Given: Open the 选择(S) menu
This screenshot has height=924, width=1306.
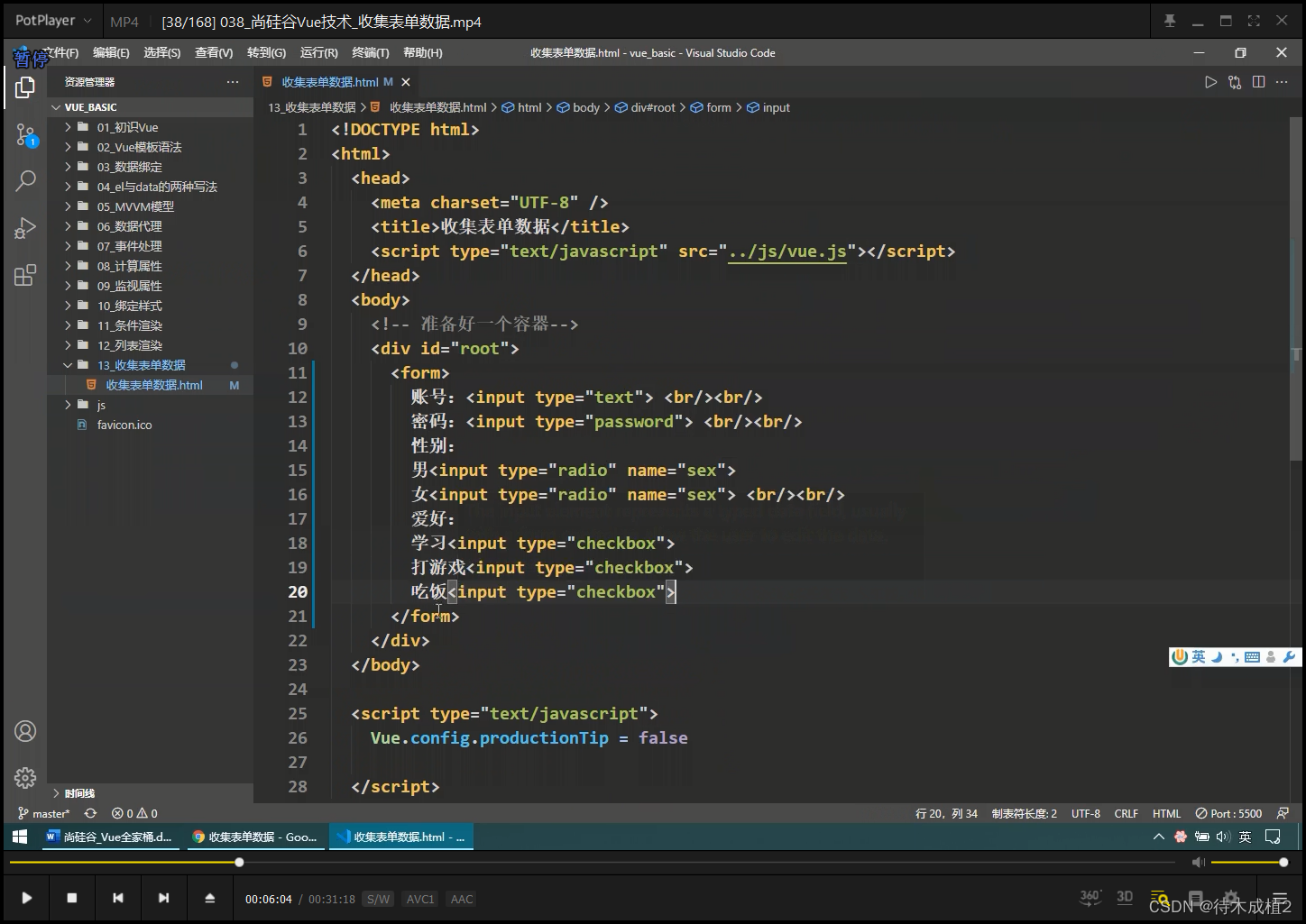Looking at the screenshot, I should point(162,53).
